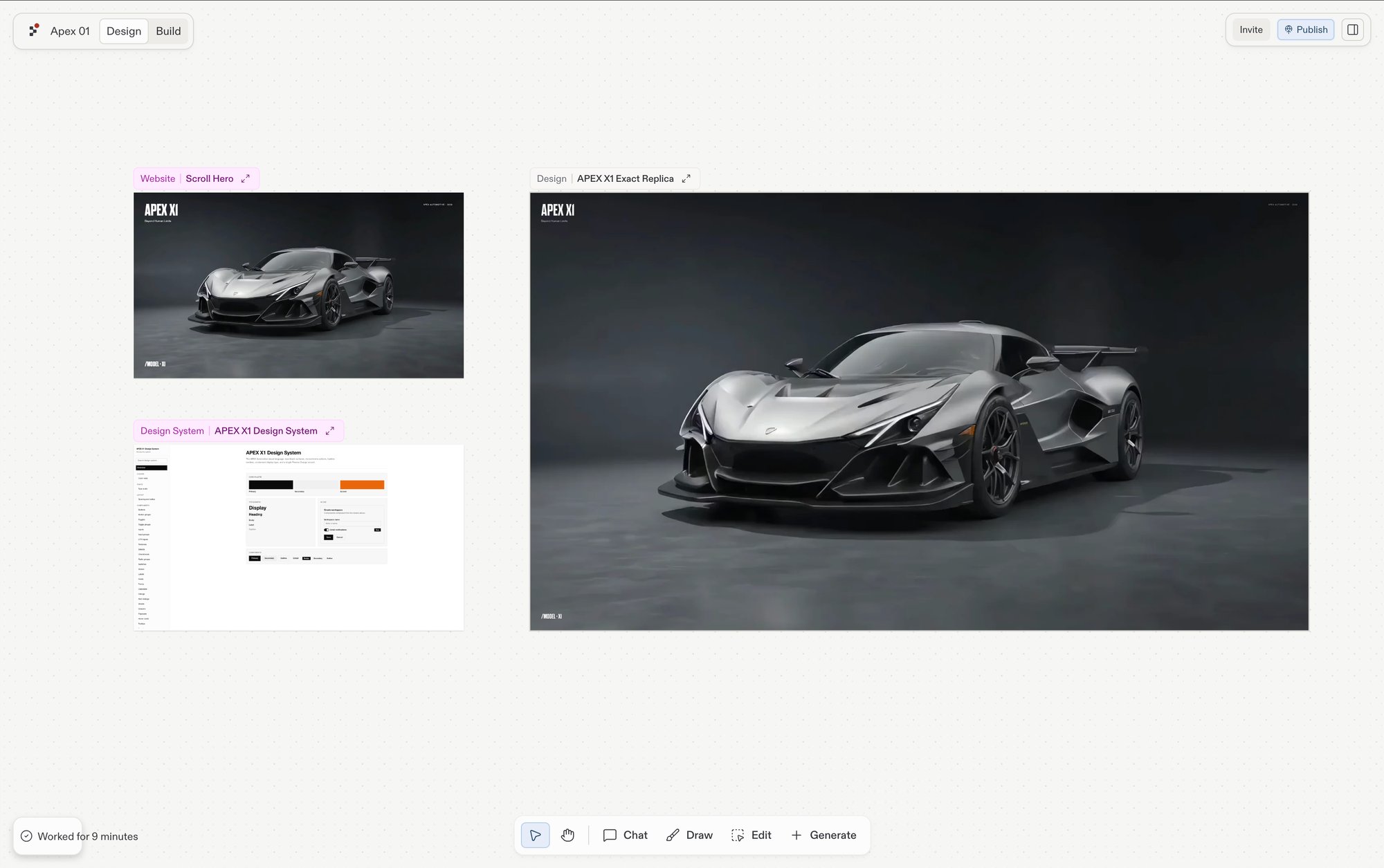Open the Chat tool
The image size is (1384, 868).
point(626,835)
